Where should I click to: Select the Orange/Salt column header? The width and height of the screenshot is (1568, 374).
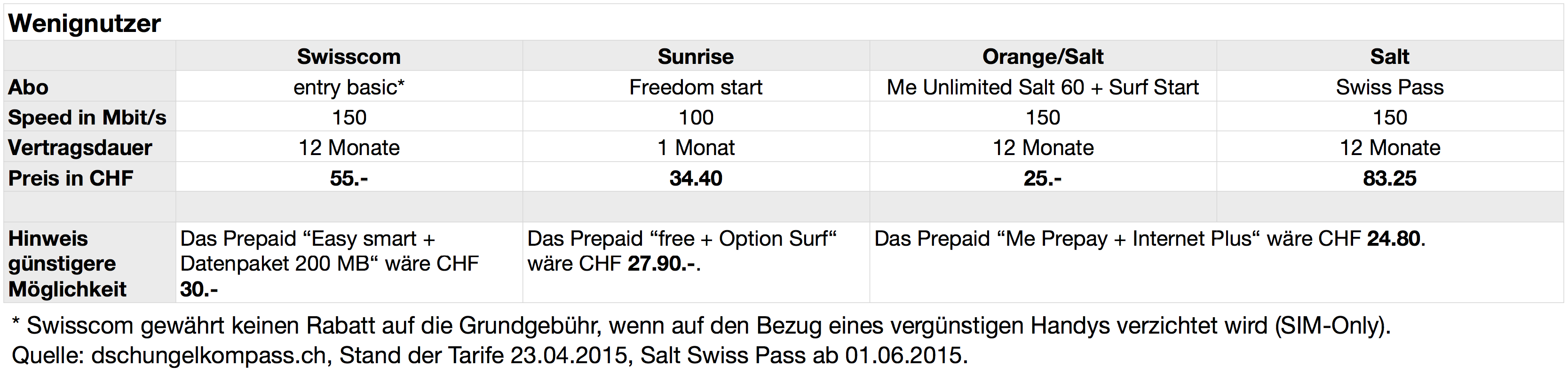(x=1043, y=56)
